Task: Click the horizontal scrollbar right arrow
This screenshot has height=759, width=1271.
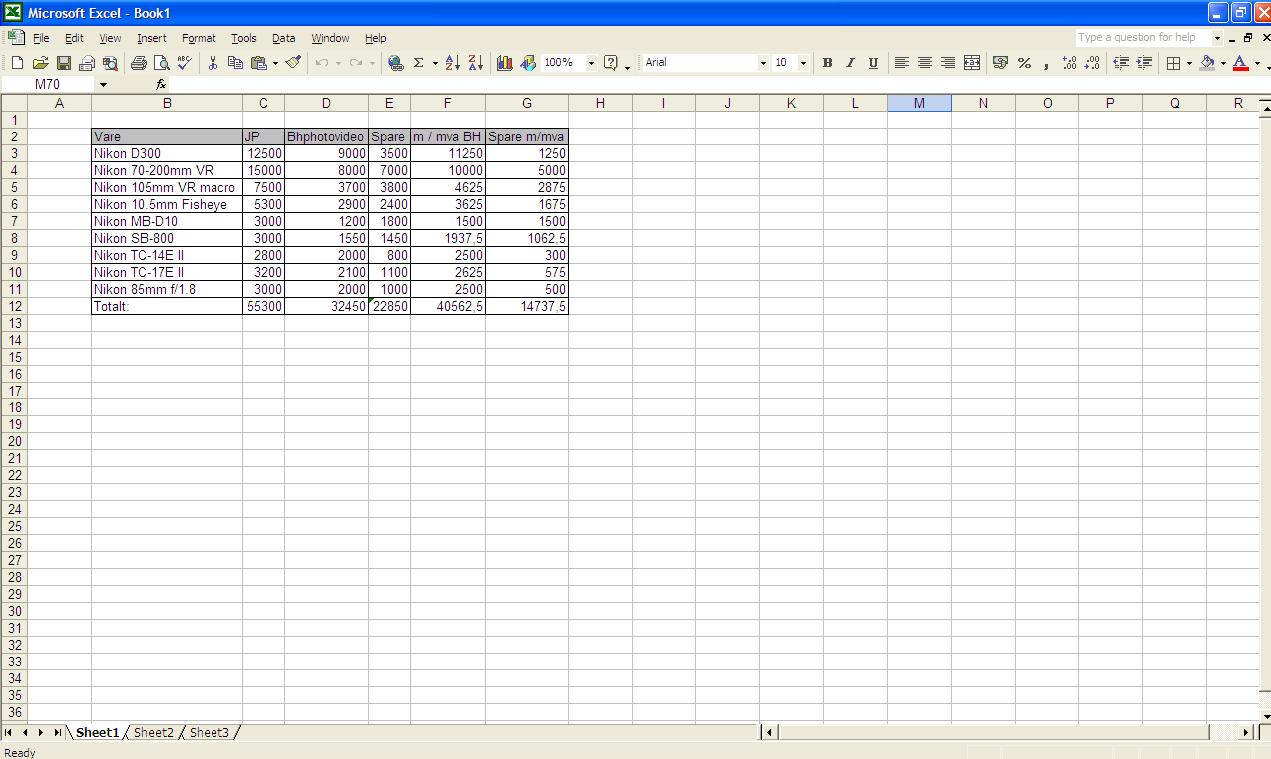Action: [x=1246, y=733]
